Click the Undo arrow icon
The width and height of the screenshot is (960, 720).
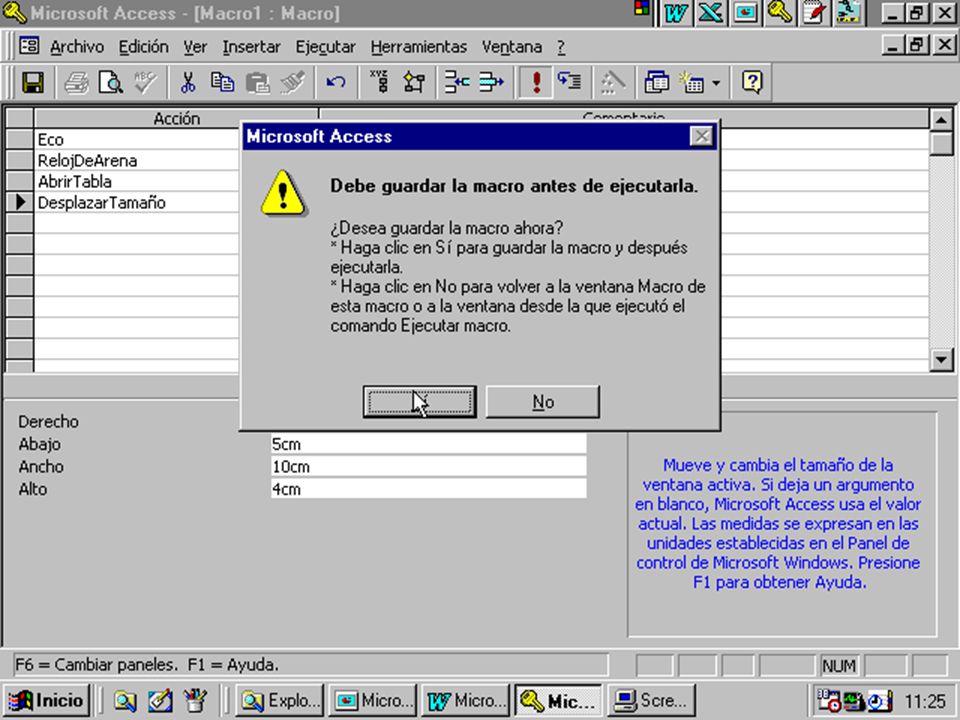pos(336,82)
